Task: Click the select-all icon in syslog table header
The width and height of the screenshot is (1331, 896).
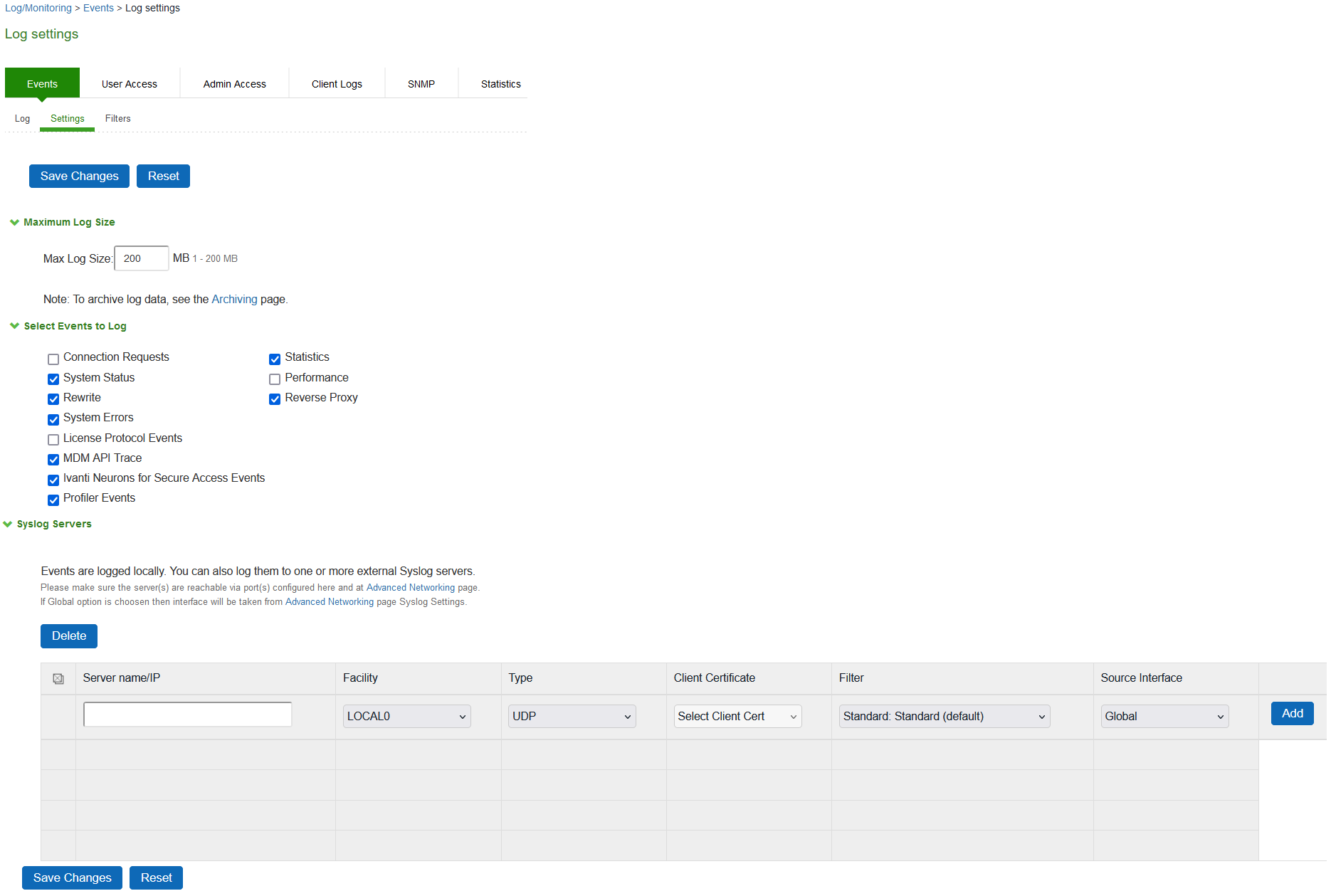Action: pos(58,678)
